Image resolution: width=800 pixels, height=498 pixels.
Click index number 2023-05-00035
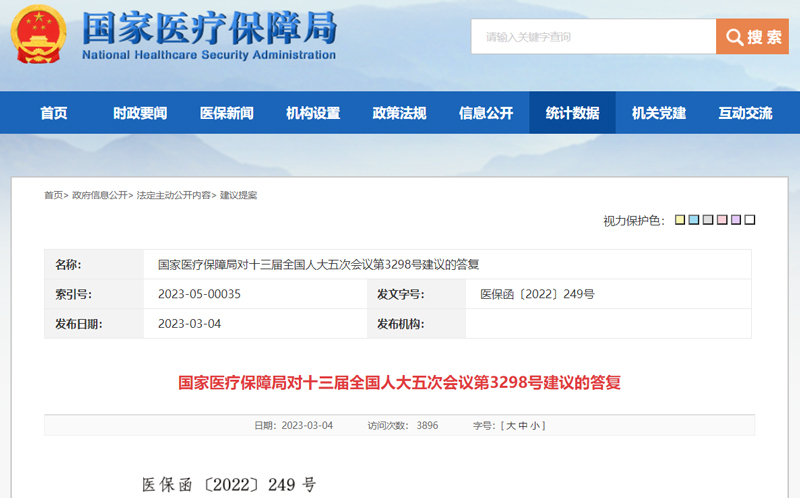(199, 294)
